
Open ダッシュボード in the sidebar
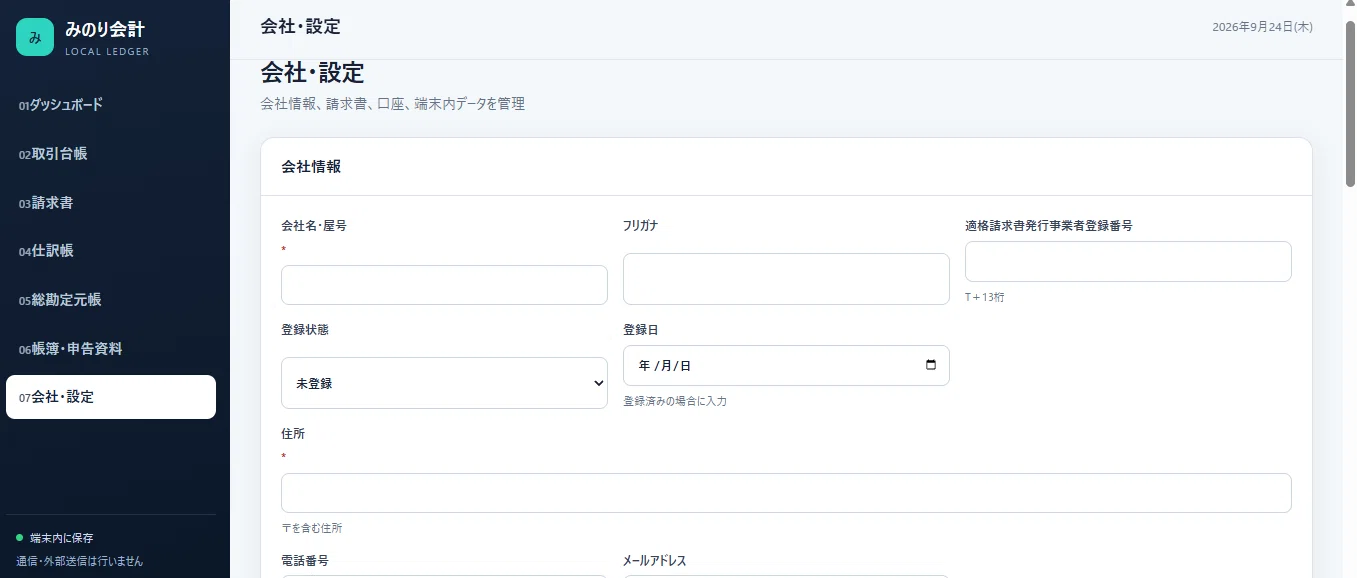(x=111, y=105)
